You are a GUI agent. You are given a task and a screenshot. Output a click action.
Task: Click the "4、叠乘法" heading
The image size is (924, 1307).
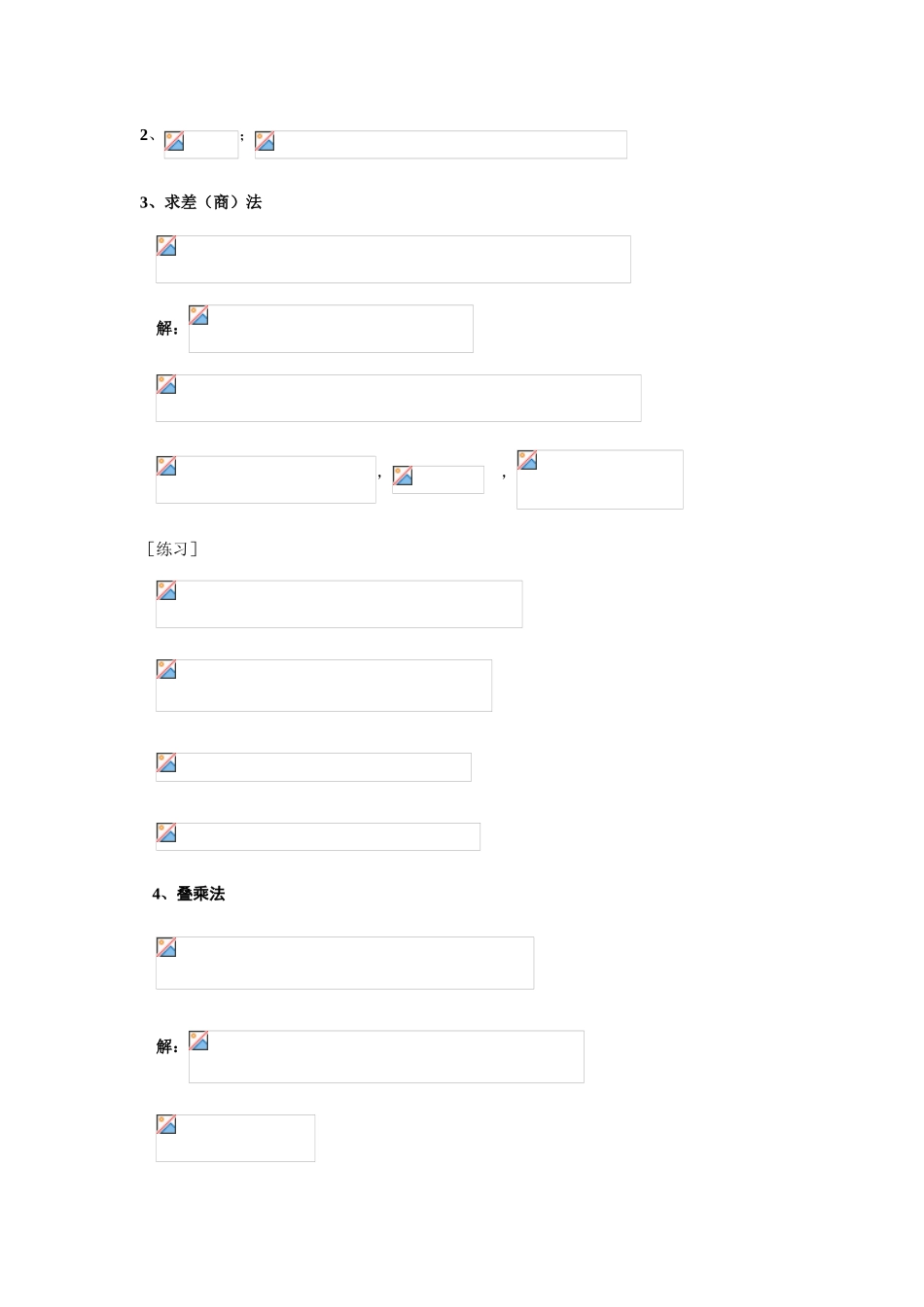point(189,894)
